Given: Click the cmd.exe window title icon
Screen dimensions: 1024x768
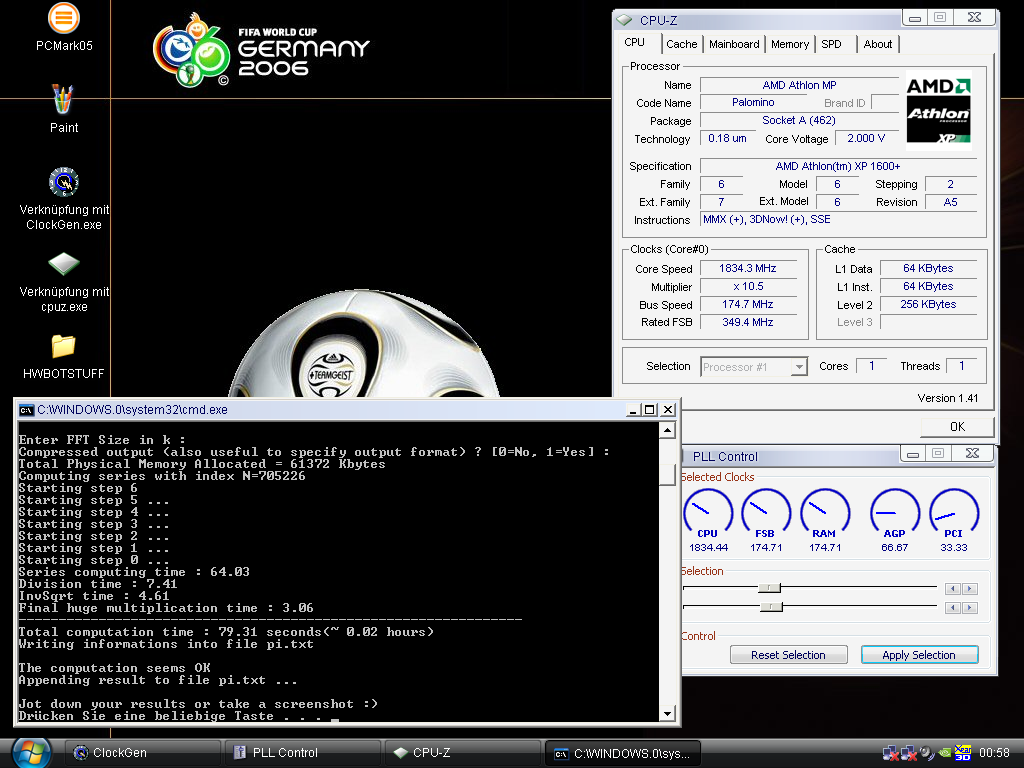Looking at the screenshot, I should pos(26,410).
